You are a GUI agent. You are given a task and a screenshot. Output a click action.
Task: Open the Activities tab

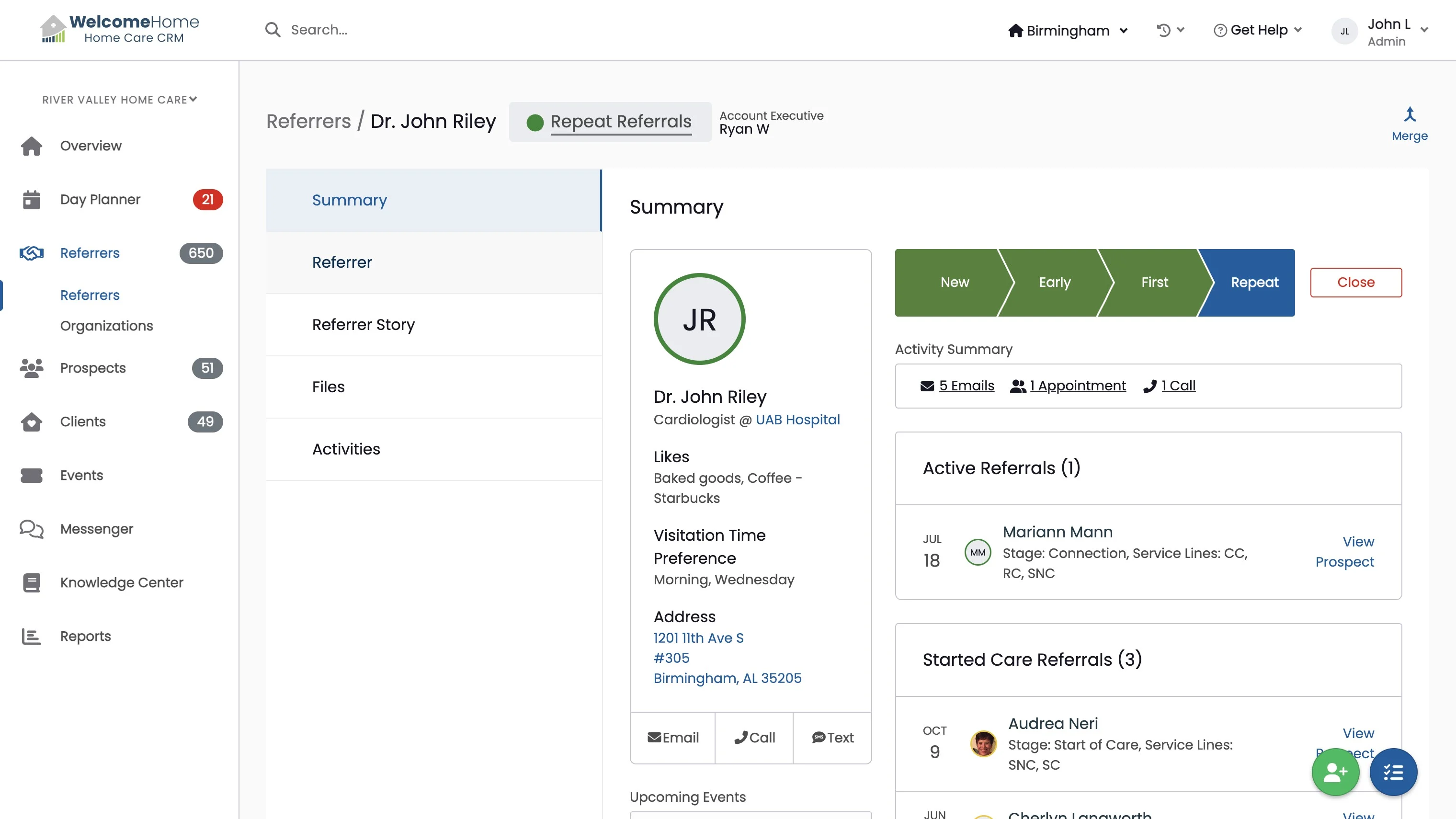tap(346, 449)
